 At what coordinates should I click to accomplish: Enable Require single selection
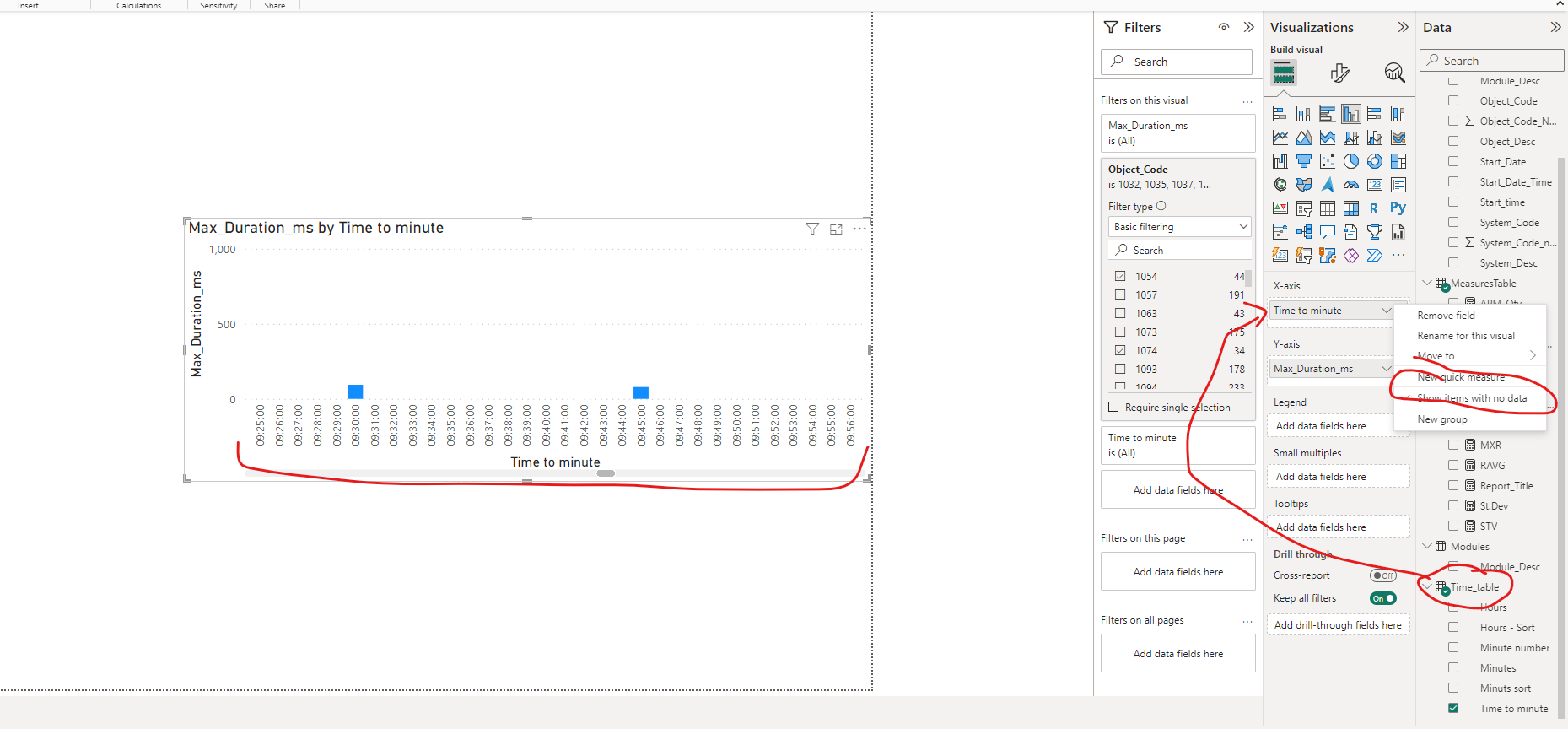(x=1113, y=408)
